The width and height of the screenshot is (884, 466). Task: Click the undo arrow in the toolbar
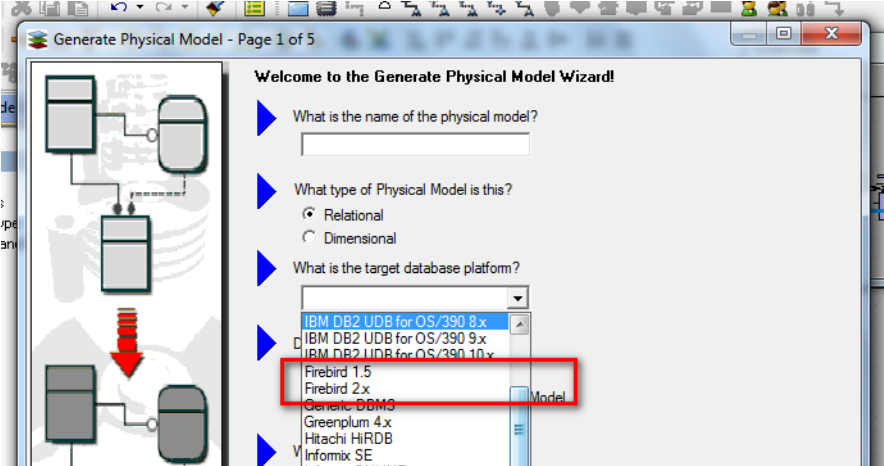[119, 8]
